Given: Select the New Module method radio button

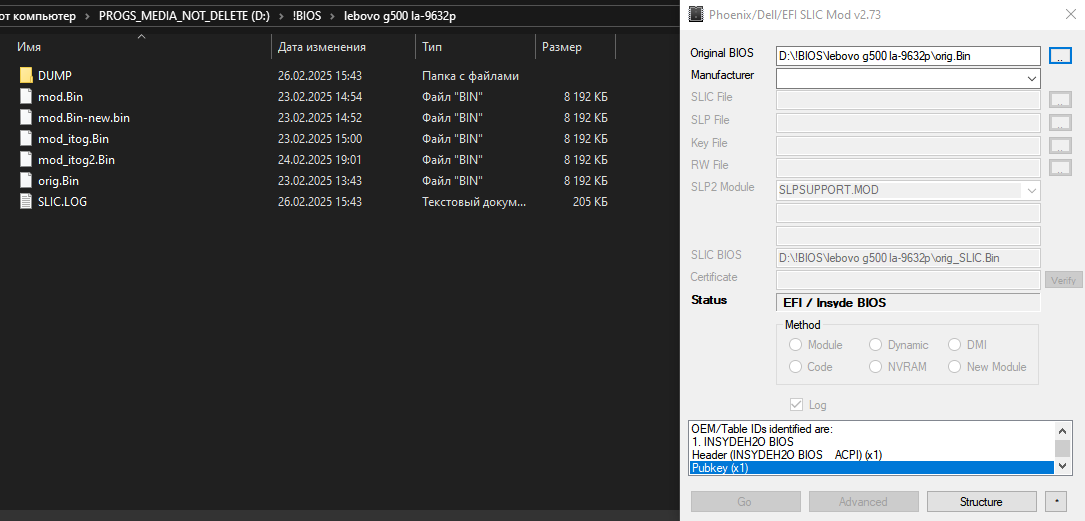Looking at the screenshot, I should click(x=955, y=367).
